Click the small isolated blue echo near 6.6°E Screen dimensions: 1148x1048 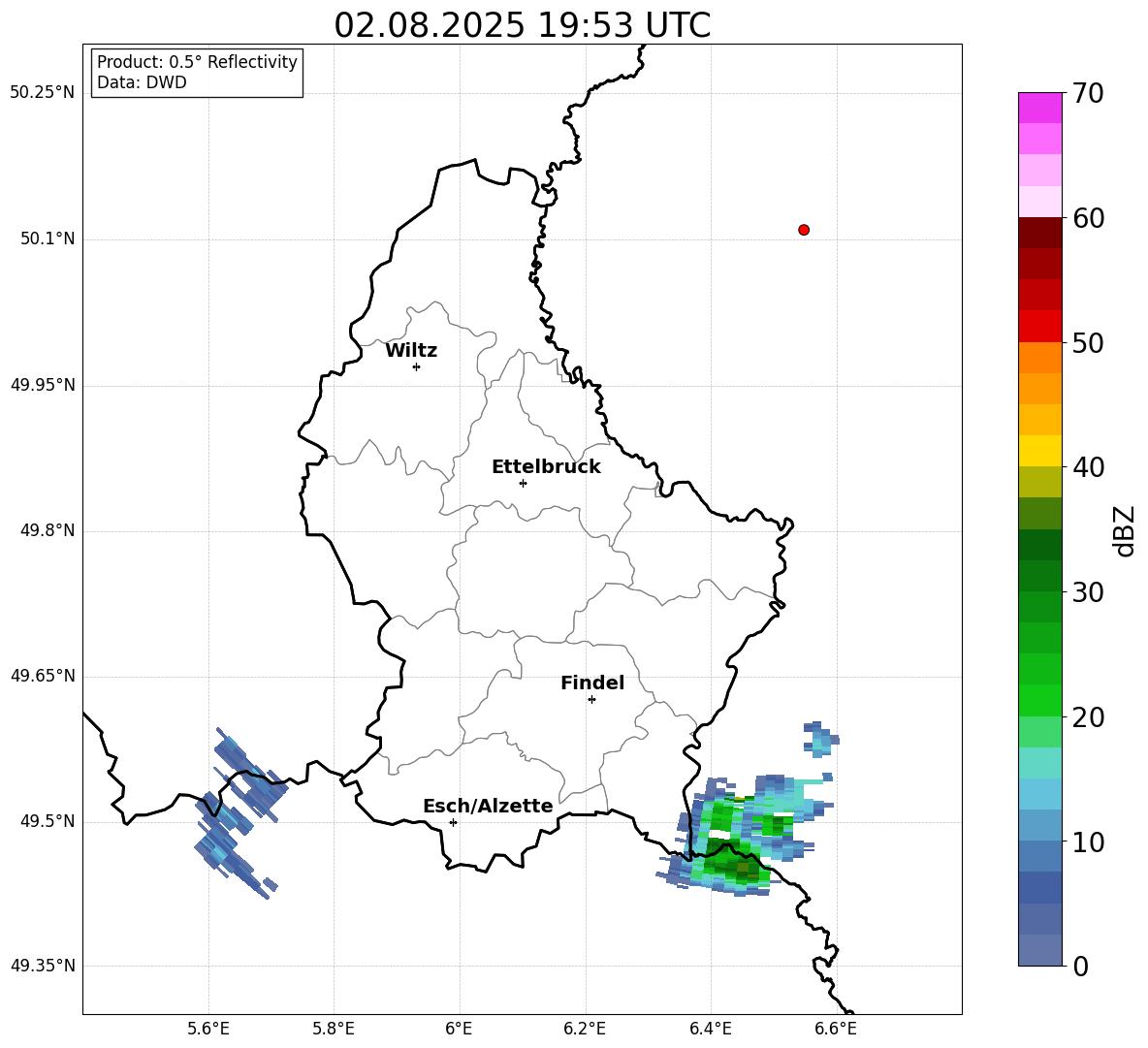click(820, 739)
